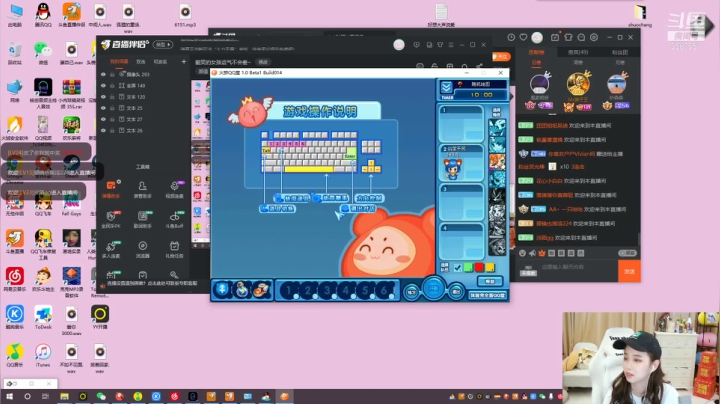Toggle the pill switch in chat toolbar
Screen dimensions: 720x404
[x=627, y=253]
